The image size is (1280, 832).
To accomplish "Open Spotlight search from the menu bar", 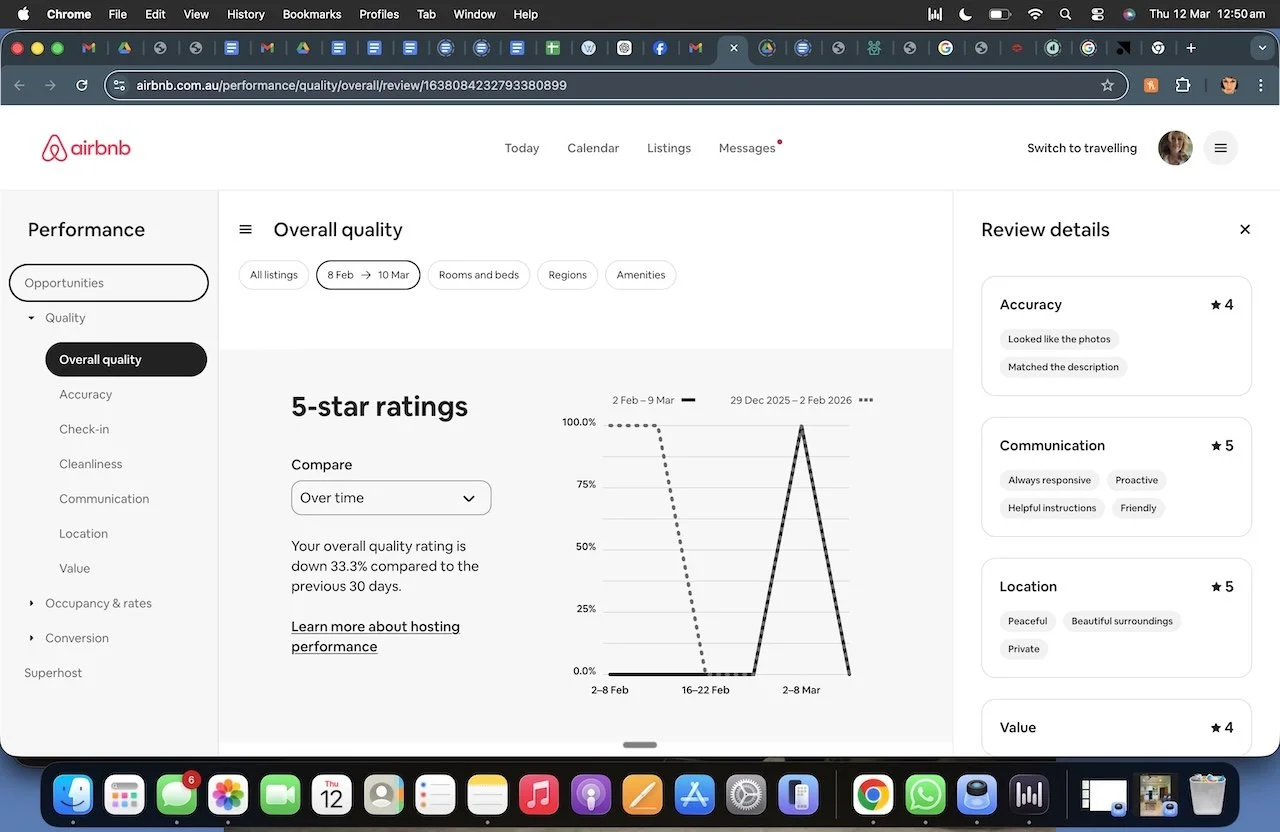I will click(1065, 14).
